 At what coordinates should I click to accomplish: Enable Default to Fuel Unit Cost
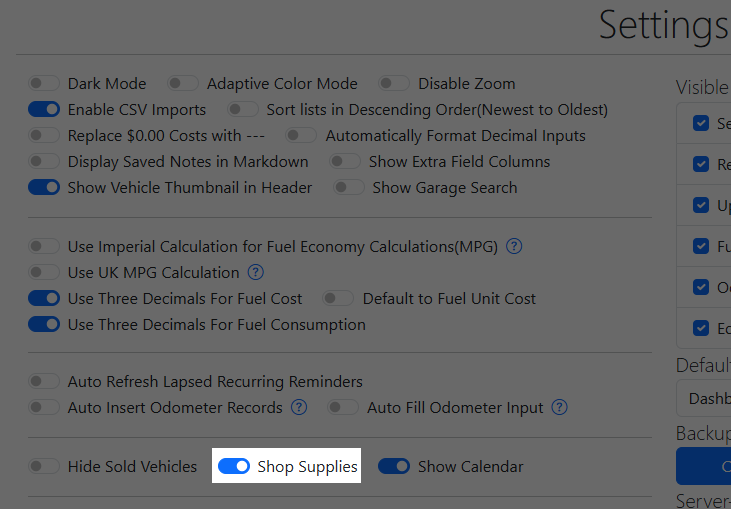[339, 299]
